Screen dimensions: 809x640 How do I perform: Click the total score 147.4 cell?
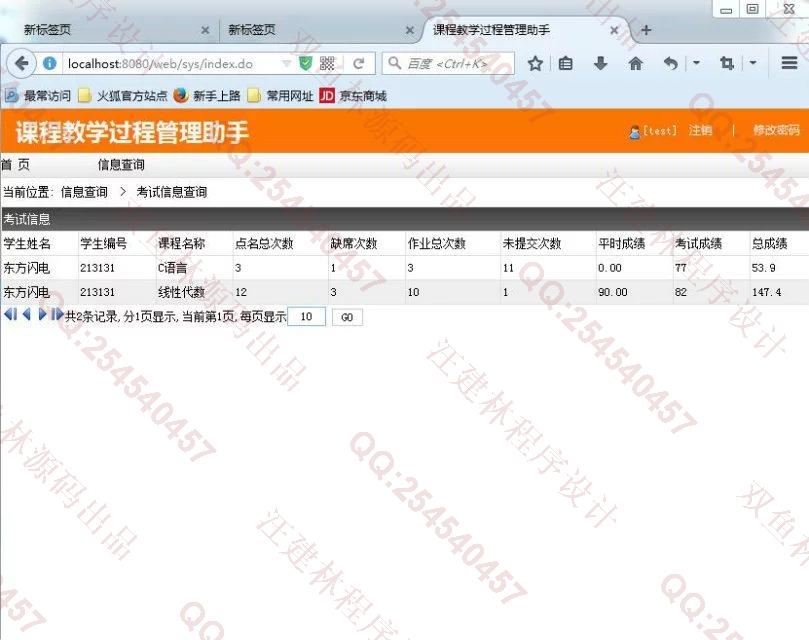766,292
